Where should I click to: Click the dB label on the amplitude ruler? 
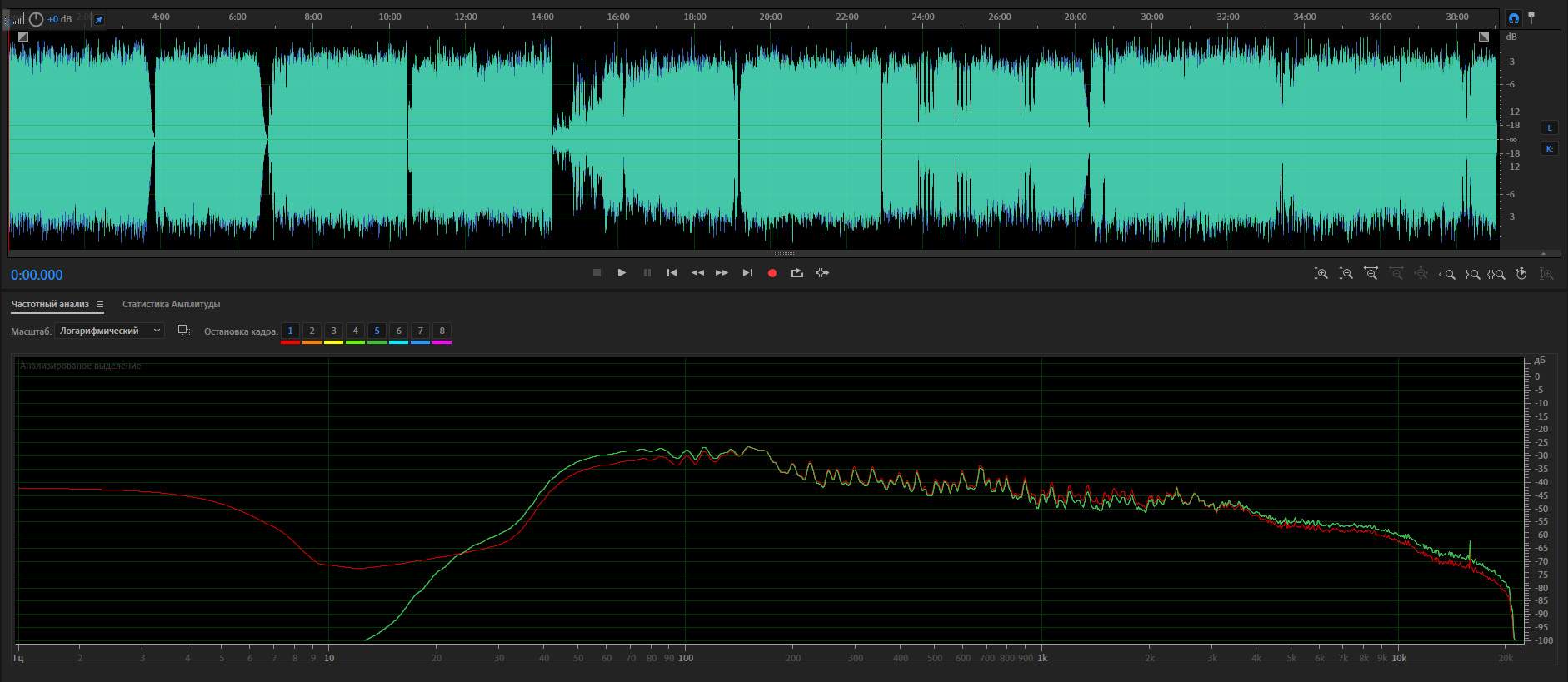click(1511, 37)
